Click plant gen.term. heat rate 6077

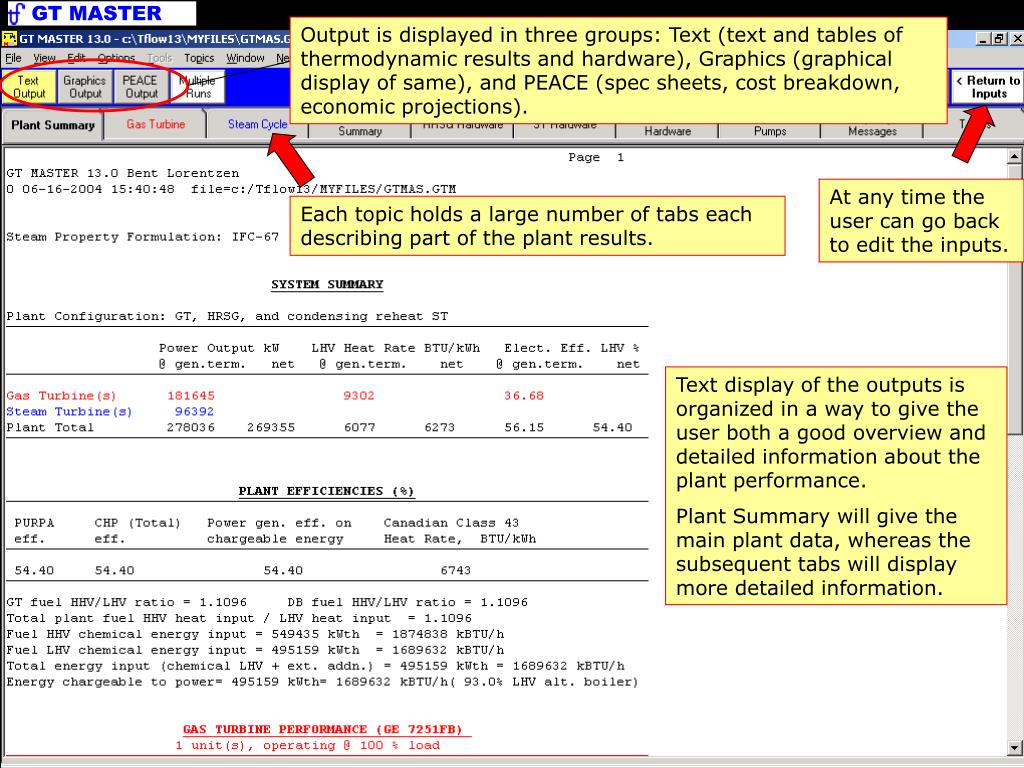pyautogui.click(x=360, y=428)
